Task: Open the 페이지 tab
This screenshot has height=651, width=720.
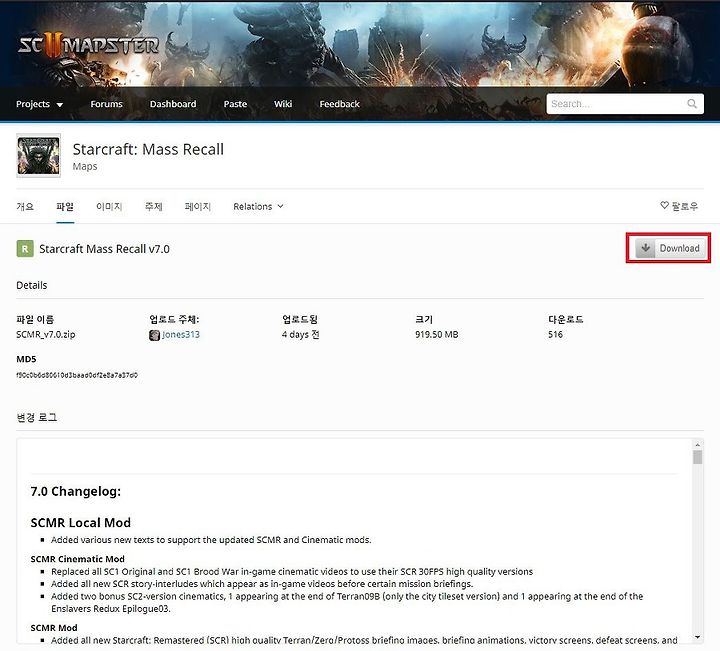Action: 197,207
